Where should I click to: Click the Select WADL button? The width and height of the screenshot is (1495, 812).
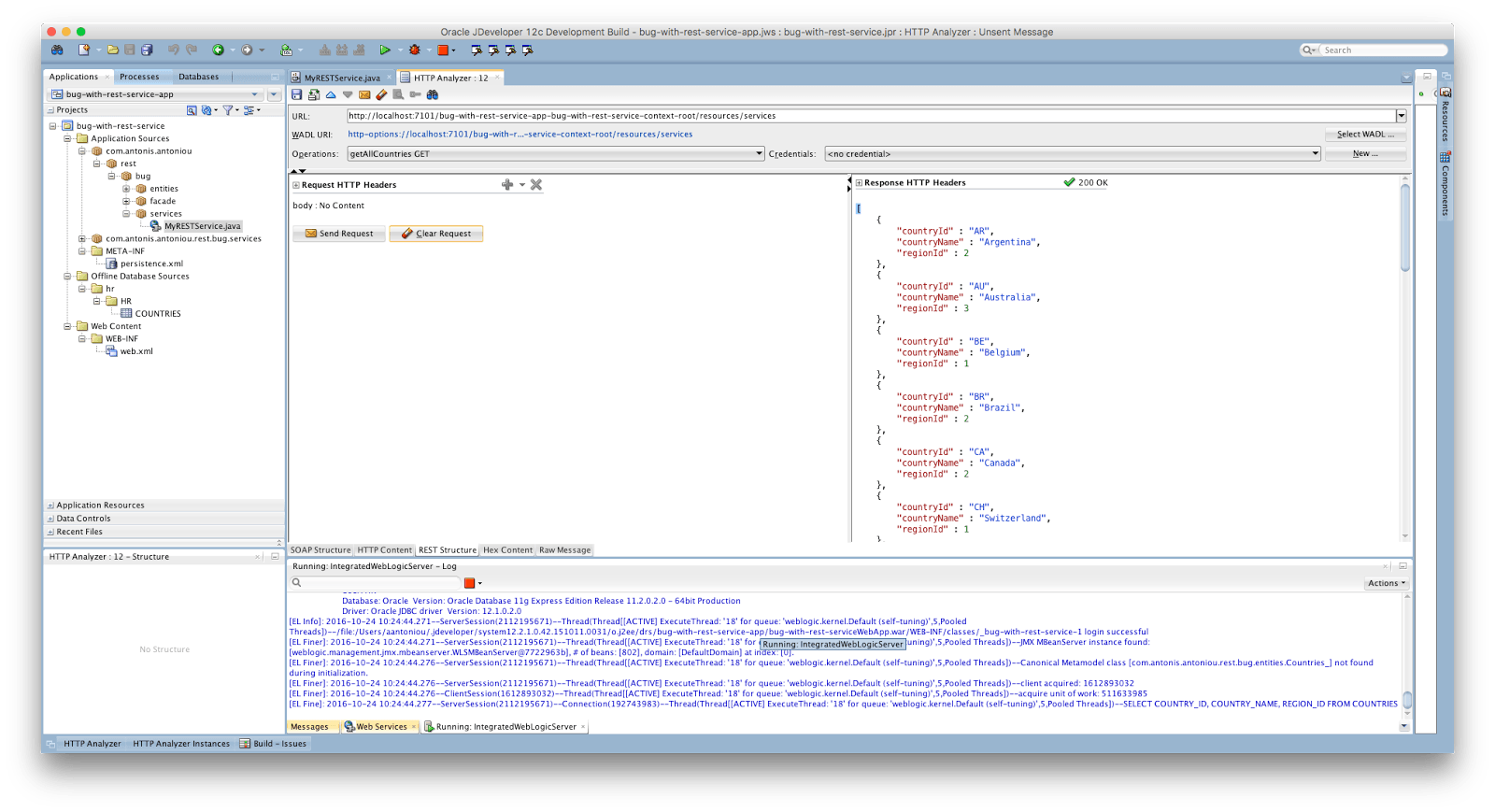pos(1365,135)
